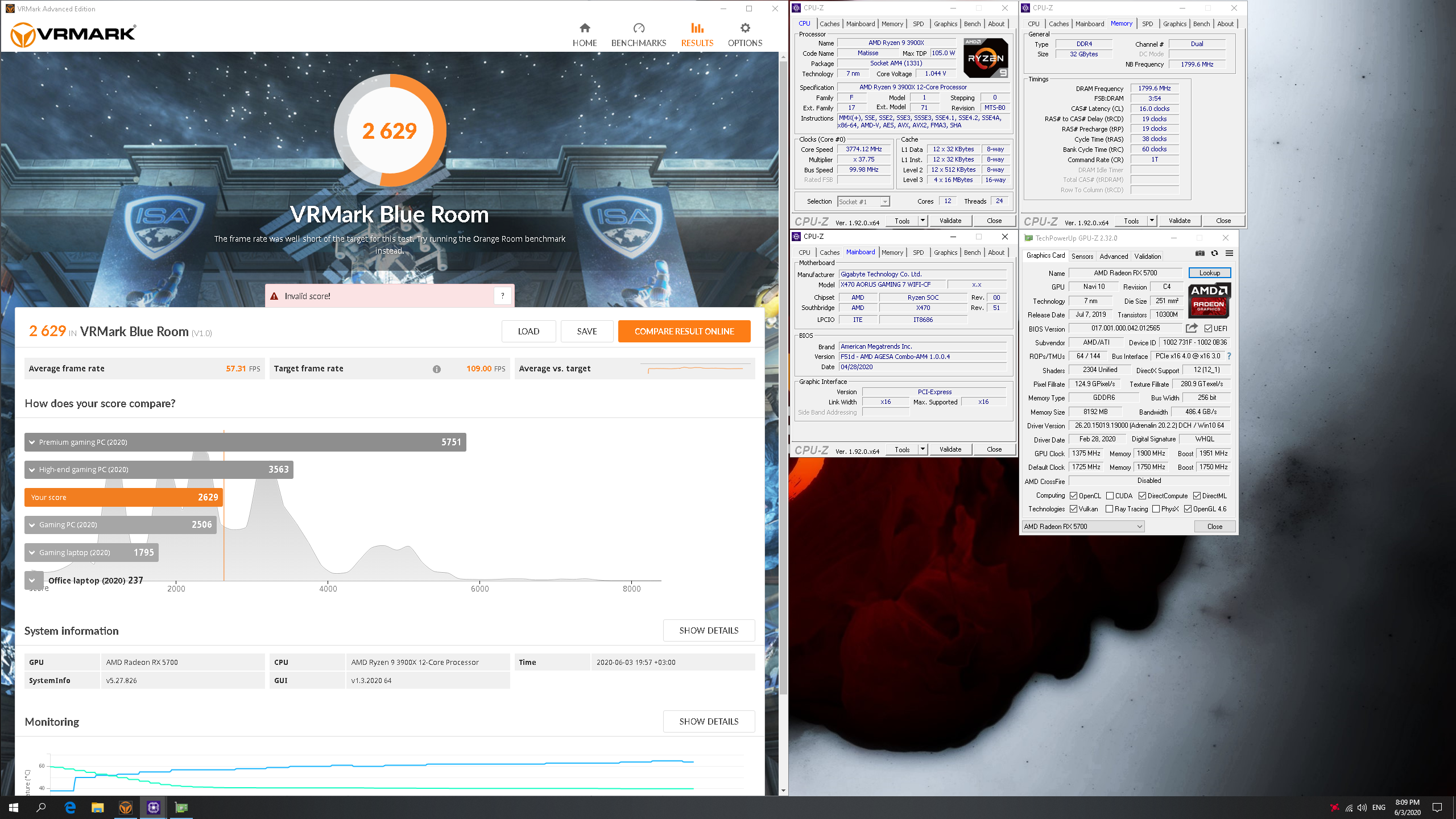1456x819 pixels.
Task: Click the VRMark logo
Action: (73, 35)
